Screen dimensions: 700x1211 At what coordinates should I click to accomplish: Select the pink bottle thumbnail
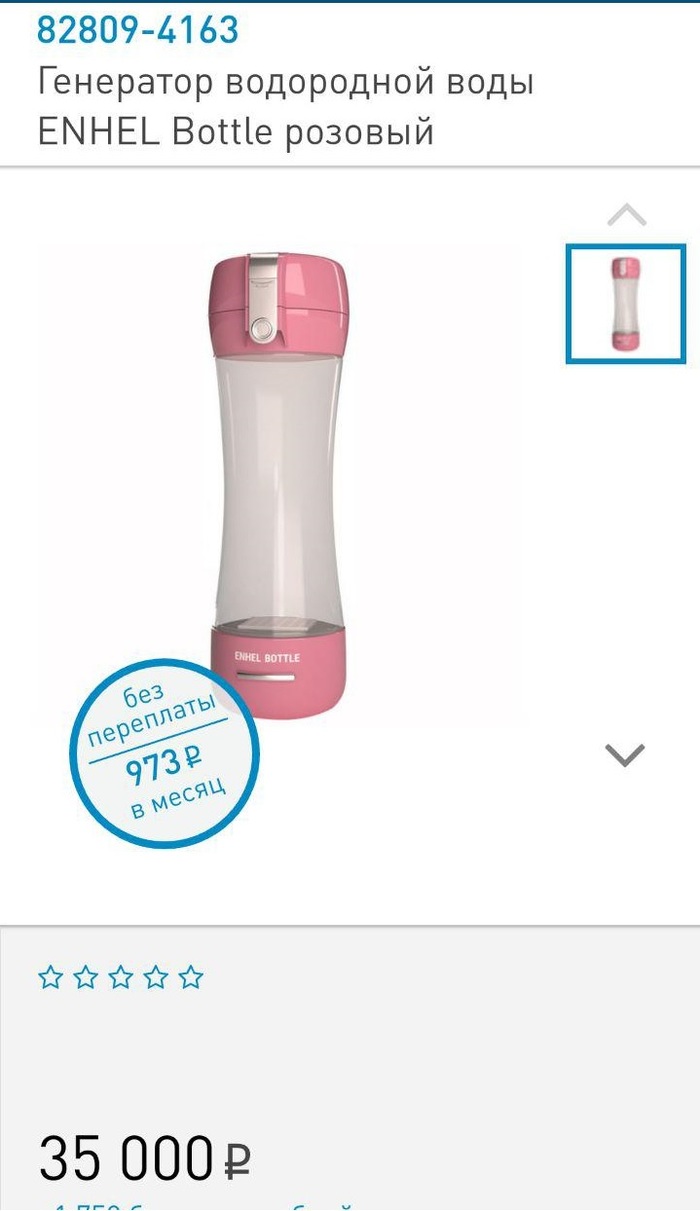tap(626, 303)
